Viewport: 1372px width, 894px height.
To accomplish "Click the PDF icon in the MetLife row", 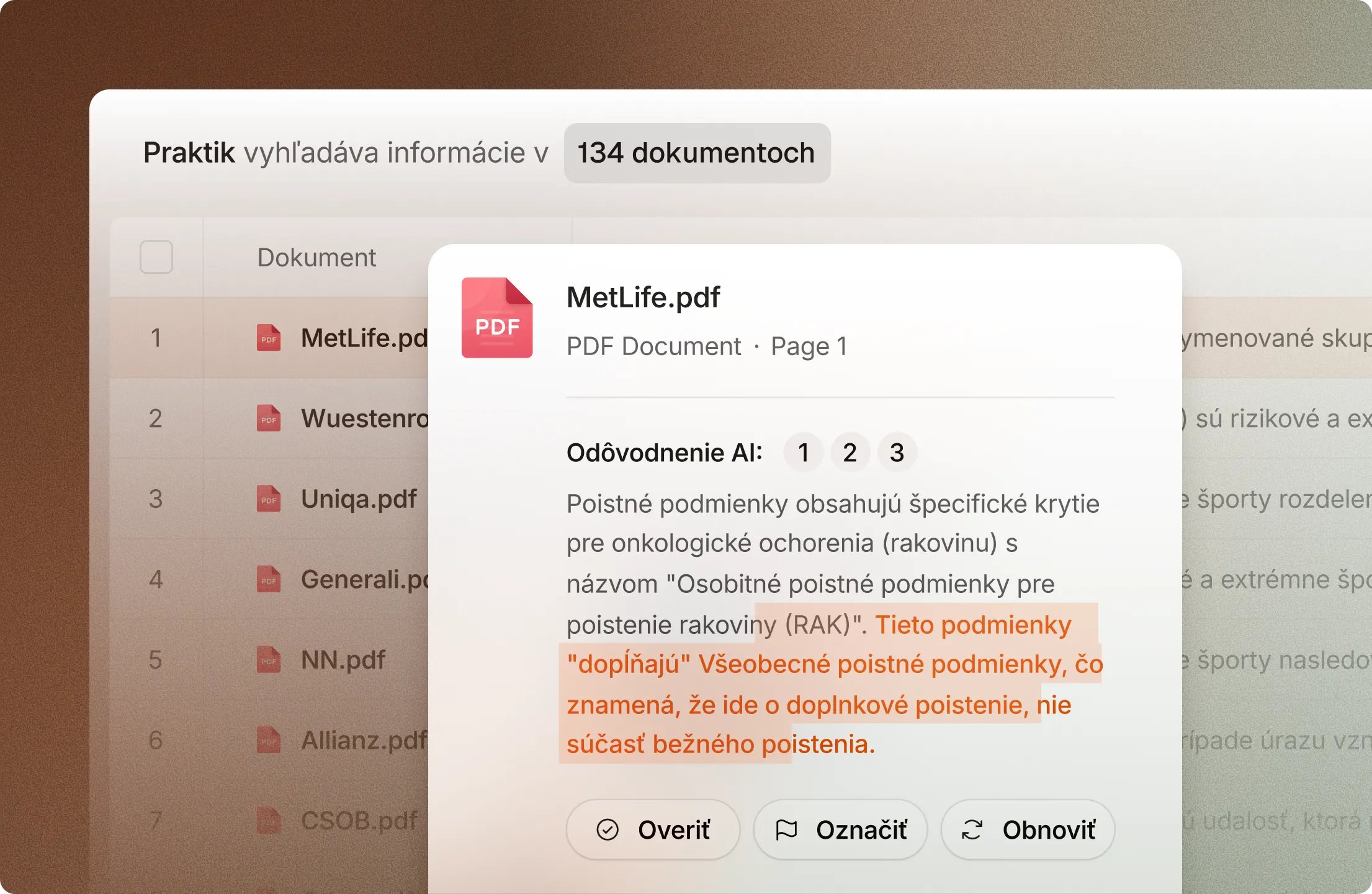I will [x=269, y=338].
